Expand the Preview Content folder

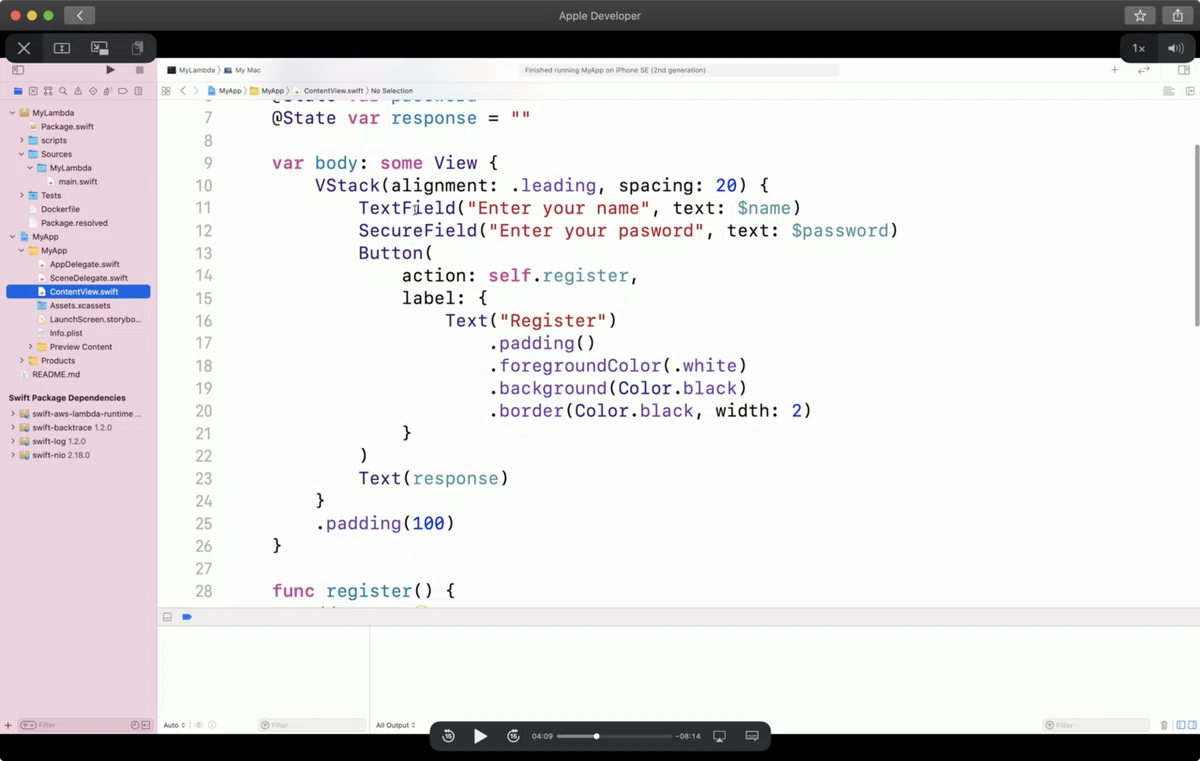tap(30, 347)
